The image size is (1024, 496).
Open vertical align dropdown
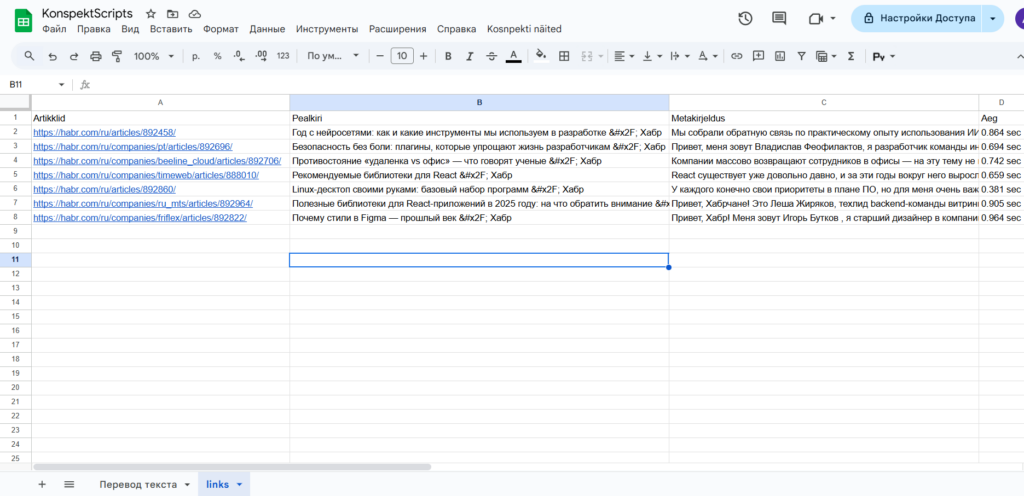coord(652,56)
